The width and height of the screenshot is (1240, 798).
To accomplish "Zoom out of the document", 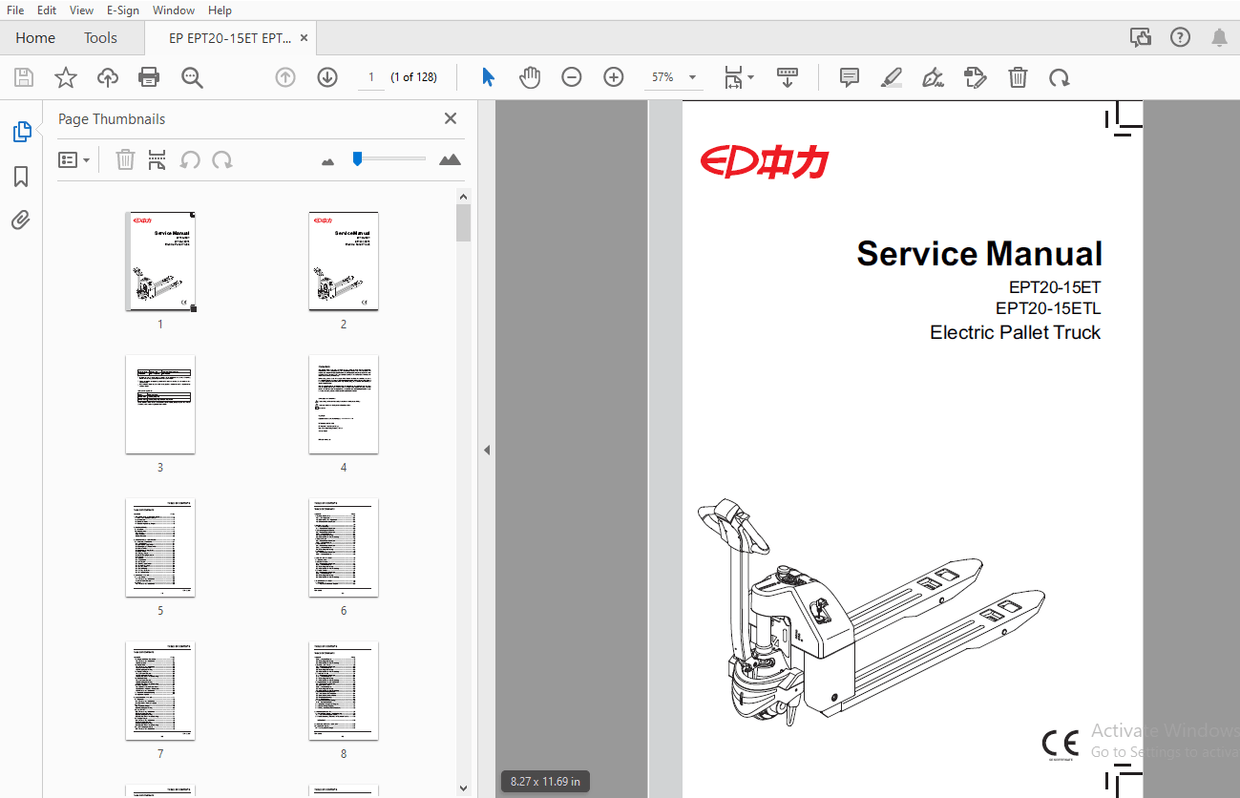I will pyautogui.click(x=571, y=77).
